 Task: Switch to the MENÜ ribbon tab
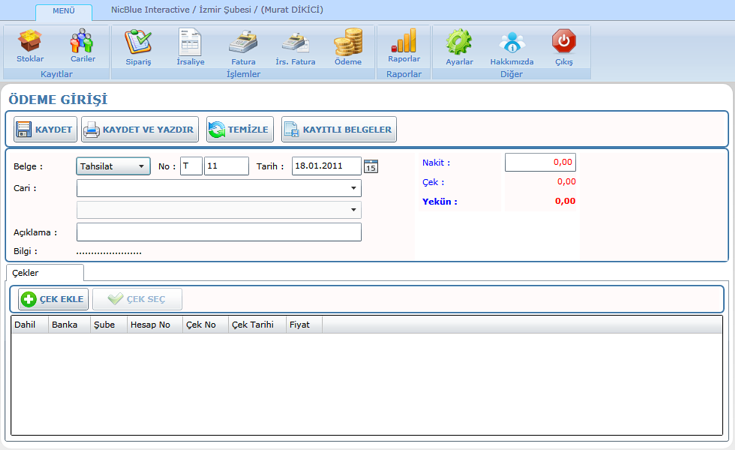click(x=63, y=11)
